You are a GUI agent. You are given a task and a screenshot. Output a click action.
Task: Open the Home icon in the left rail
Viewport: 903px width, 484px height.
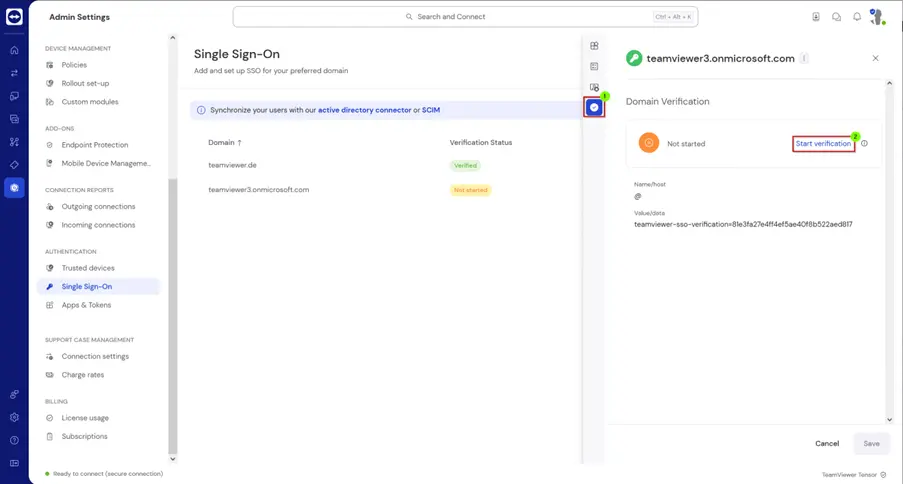(x=14, y=50)
